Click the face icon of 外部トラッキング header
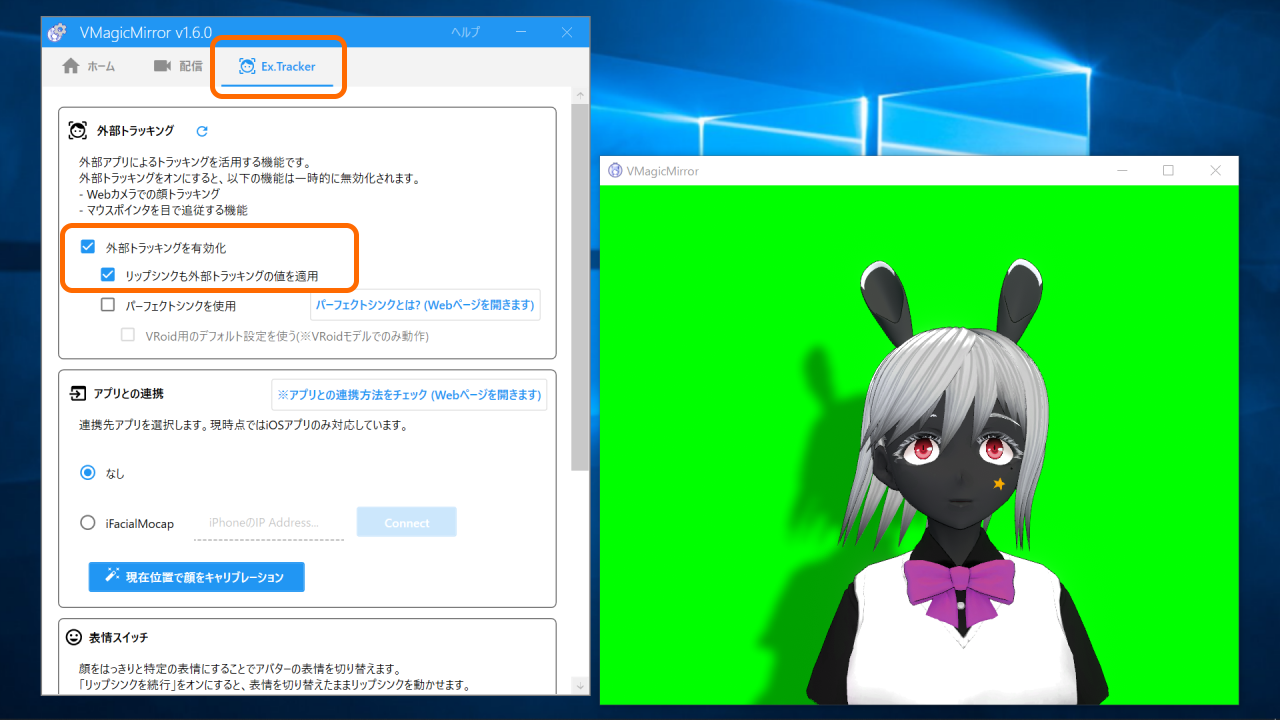The width and height of the screenshot is (1280, 720). pos(77,130)
